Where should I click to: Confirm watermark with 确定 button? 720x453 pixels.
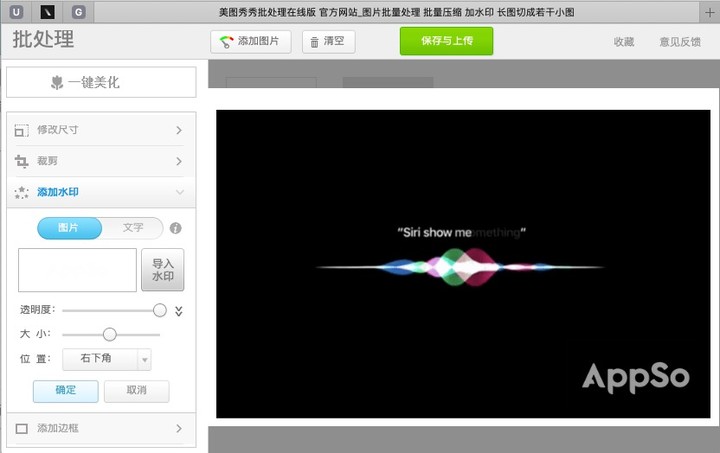66,391
